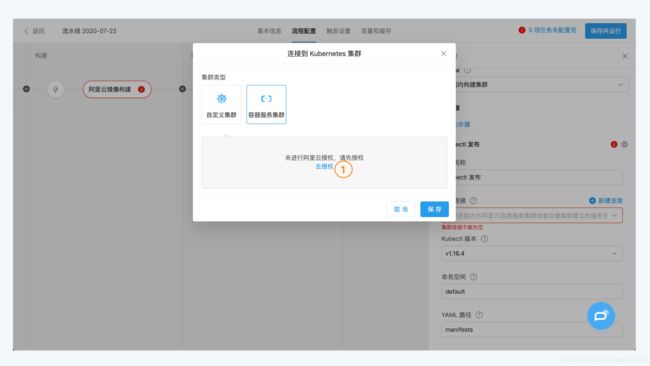The width and height of the screenshot is (650, 366).
Task: Click the back arrow 返回
Action: pyautogui.click(x=34, y=31)
